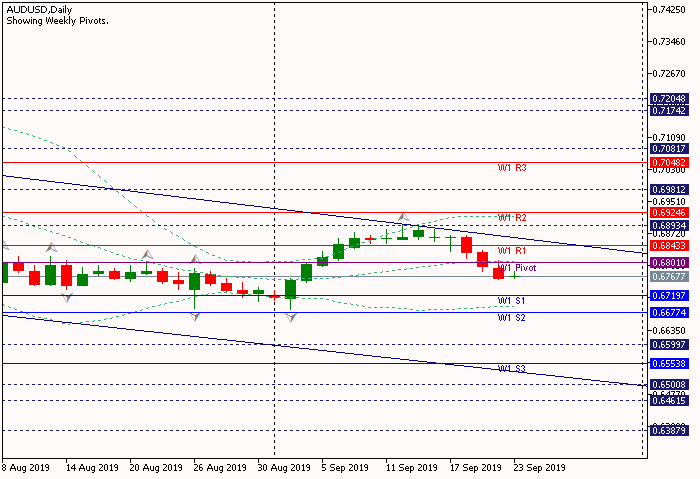Click the W1 S3 support label

click(512, 369)
